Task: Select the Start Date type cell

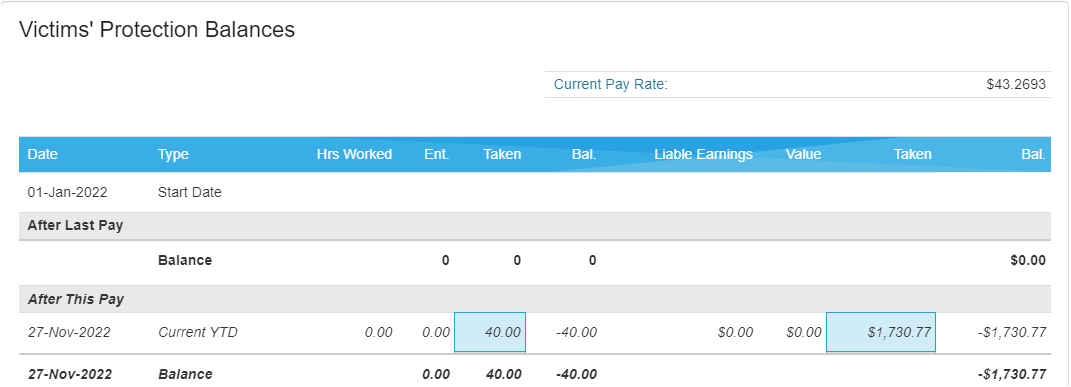Action: pos(189,192)
